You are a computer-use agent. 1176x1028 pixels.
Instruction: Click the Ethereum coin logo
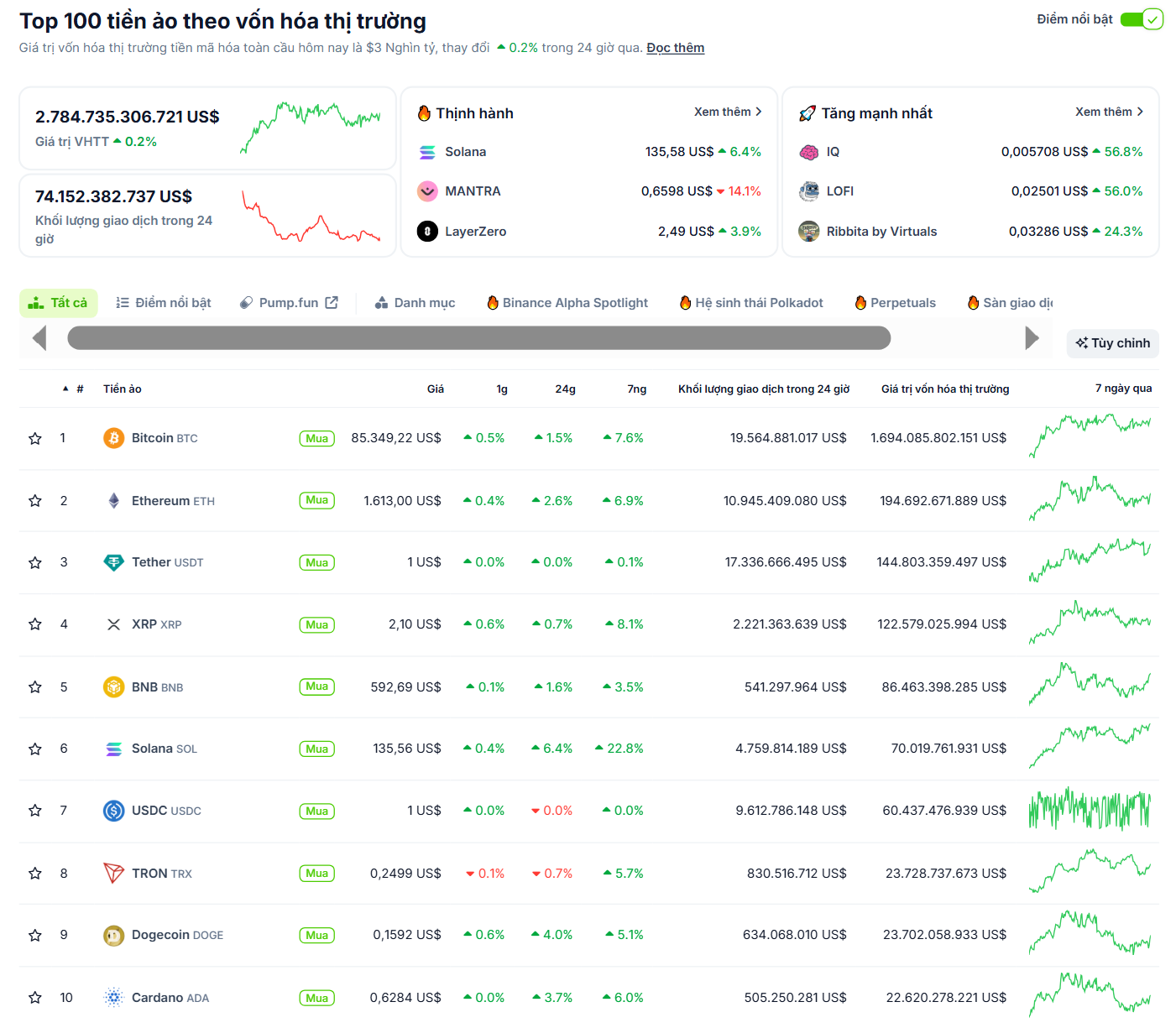click(113, 501)
